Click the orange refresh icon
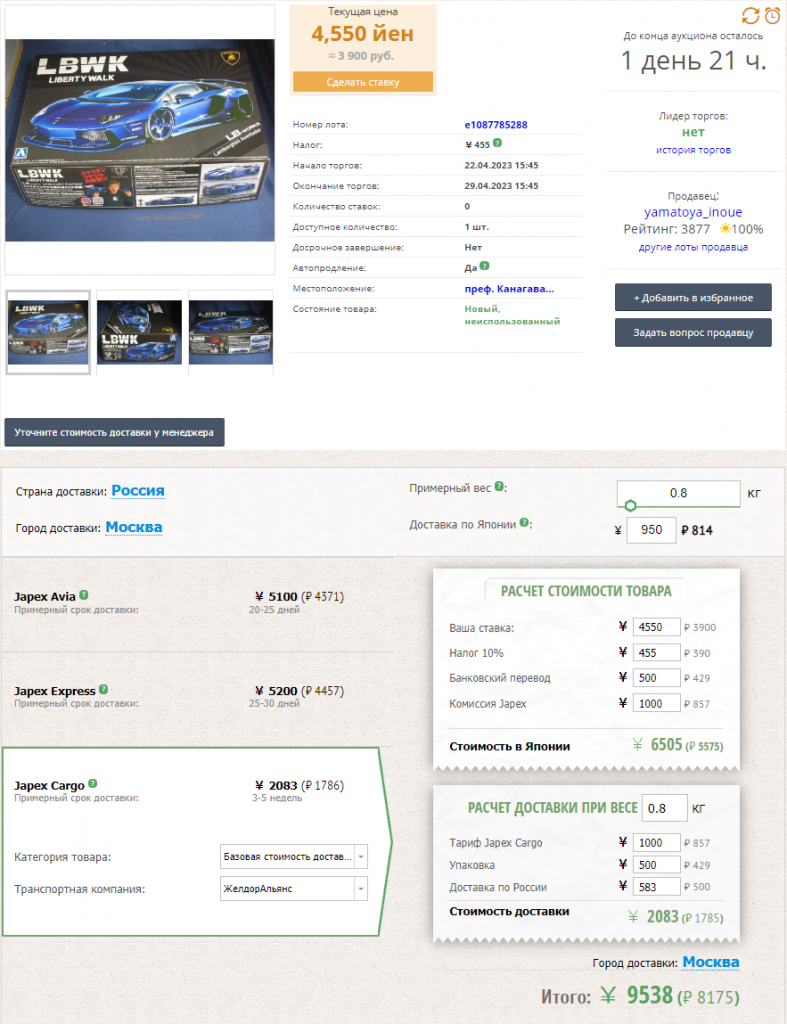787x1024 pixels. click(750, 15)
